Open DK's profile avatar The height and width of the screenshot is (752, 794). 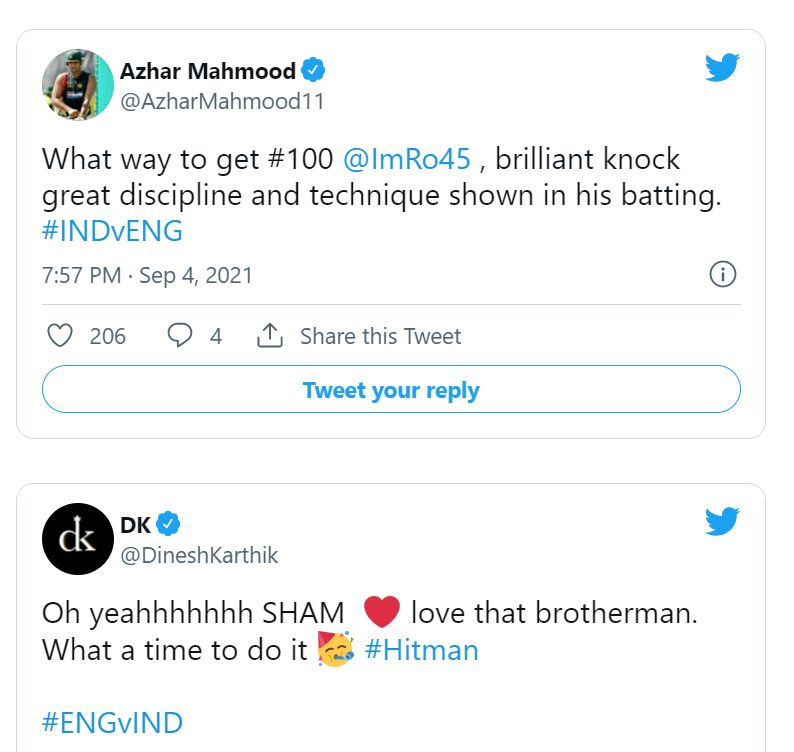point(78,539)
